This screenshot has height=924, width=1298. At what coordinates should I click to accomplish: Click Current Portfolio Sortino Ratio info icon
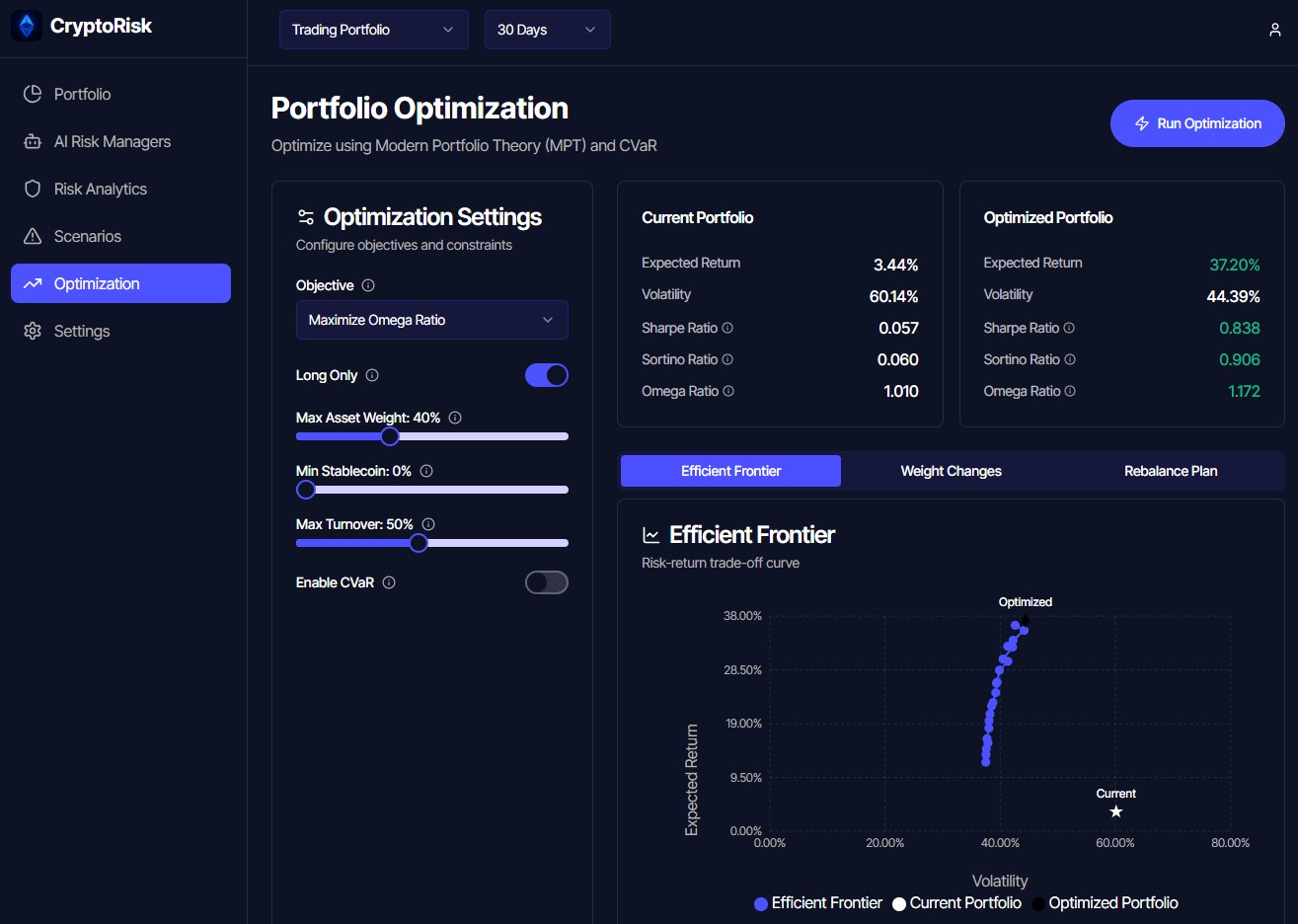(727, 359)
